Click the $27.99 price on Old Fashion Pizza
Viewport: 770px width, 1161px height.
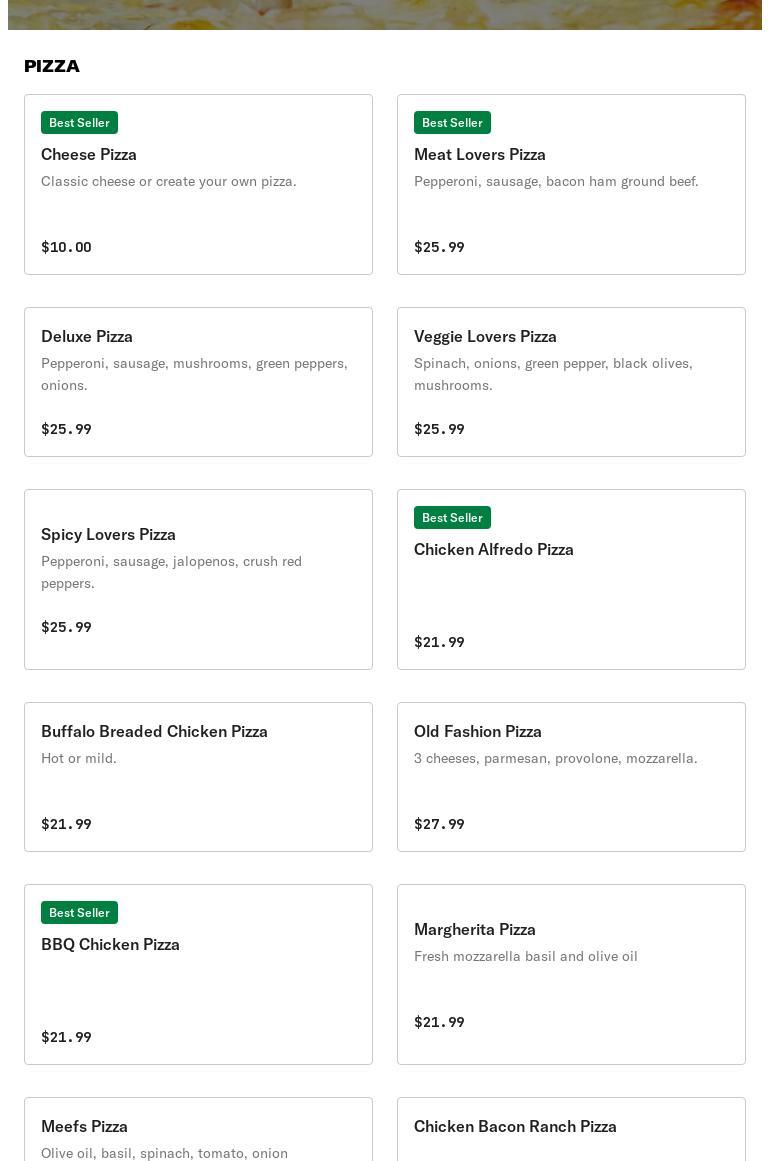(439, 824)
